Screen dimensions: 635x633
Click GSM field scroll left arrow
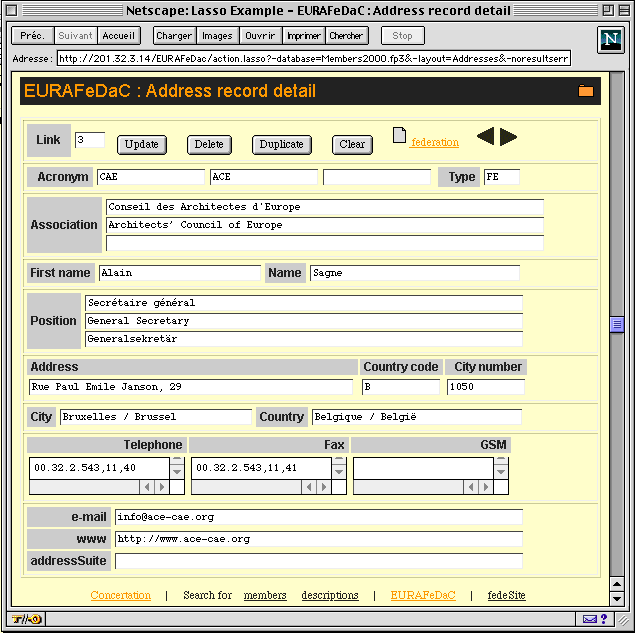pos(471,487)
